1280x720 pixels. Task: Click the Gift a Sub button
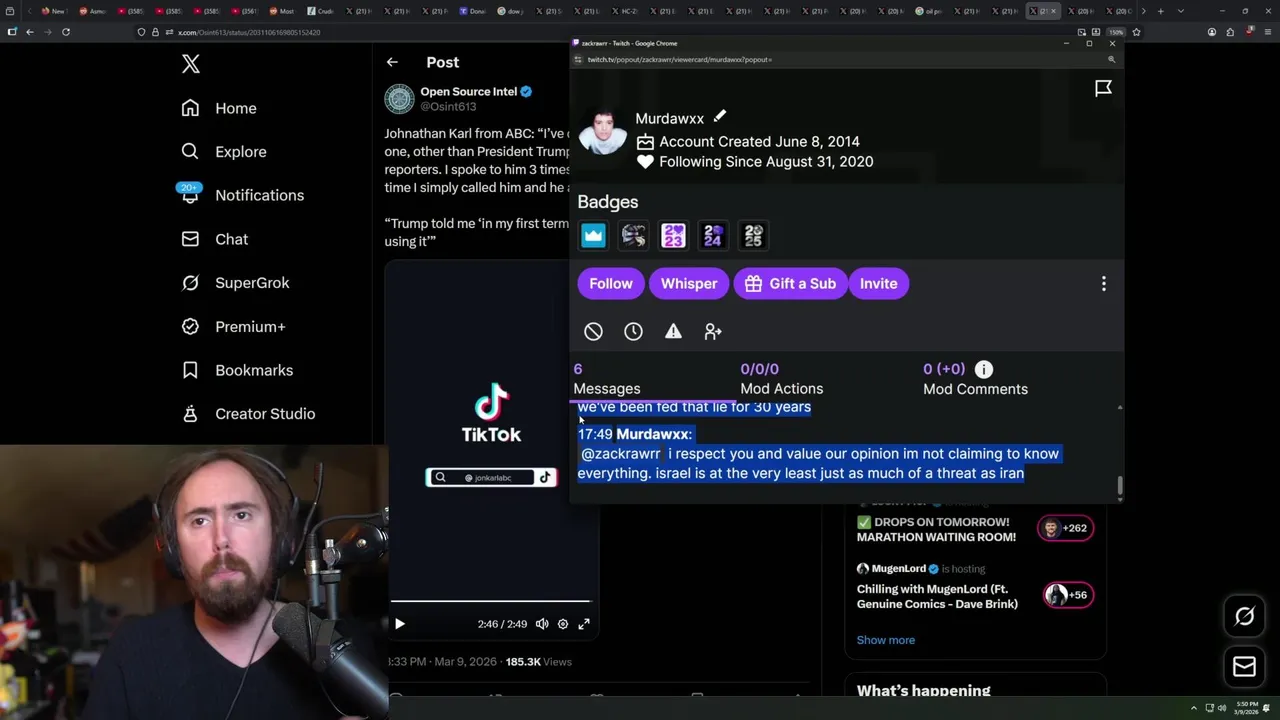pyautogui.click(x=790, y=283)
